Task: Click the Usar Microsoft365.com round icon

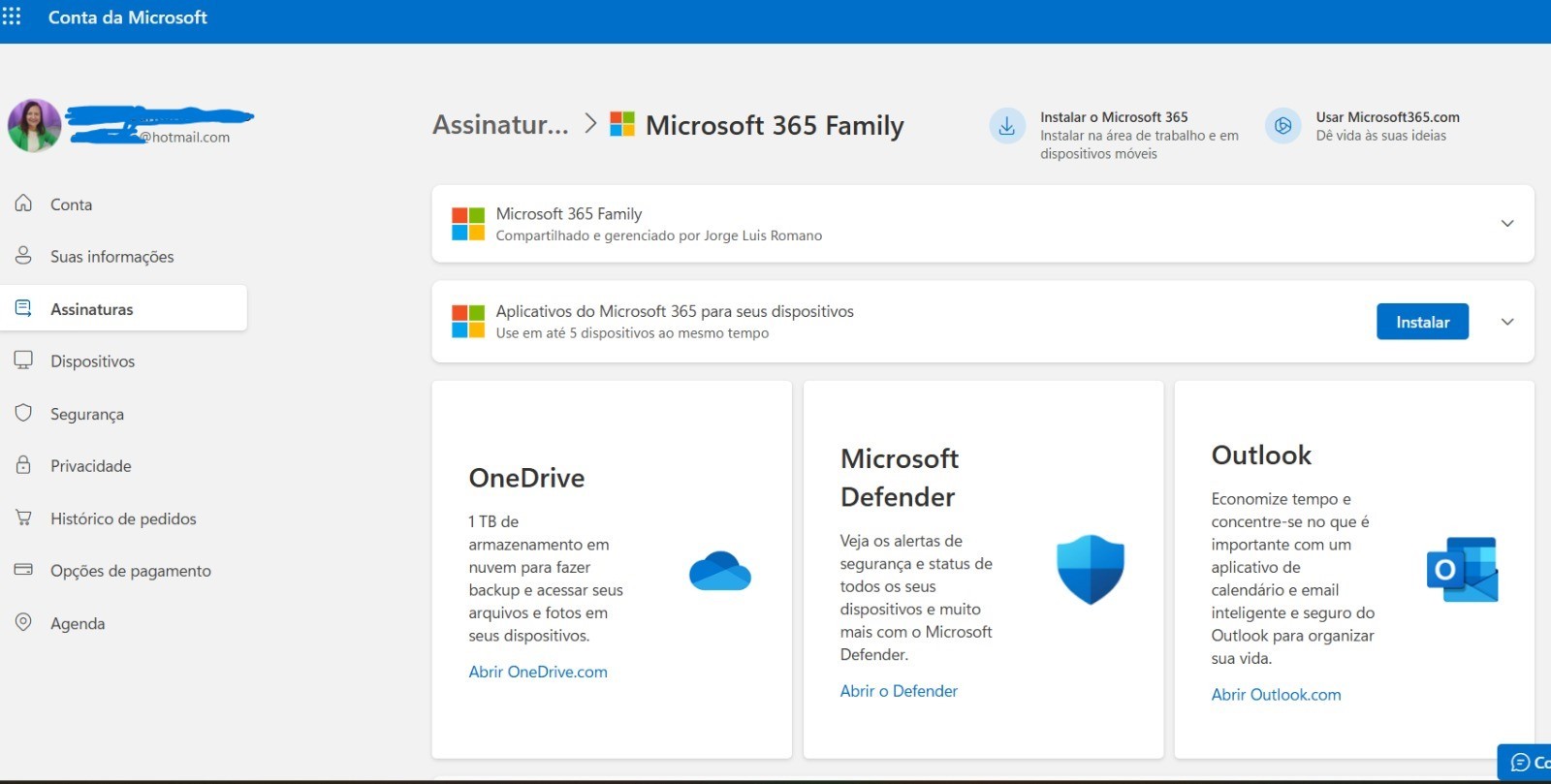Action: click(x=1282, y=126)
